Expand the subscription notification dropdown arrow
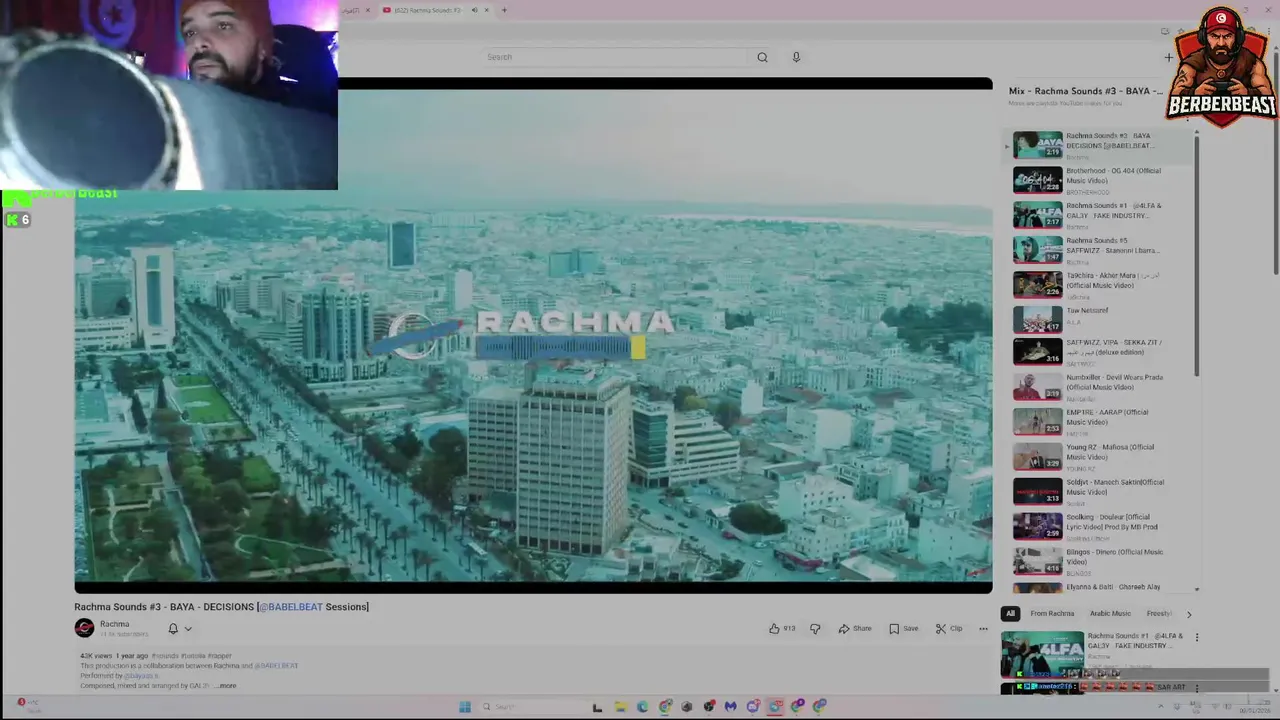The height and width of the screenshot is (720, 1280). 188,629
